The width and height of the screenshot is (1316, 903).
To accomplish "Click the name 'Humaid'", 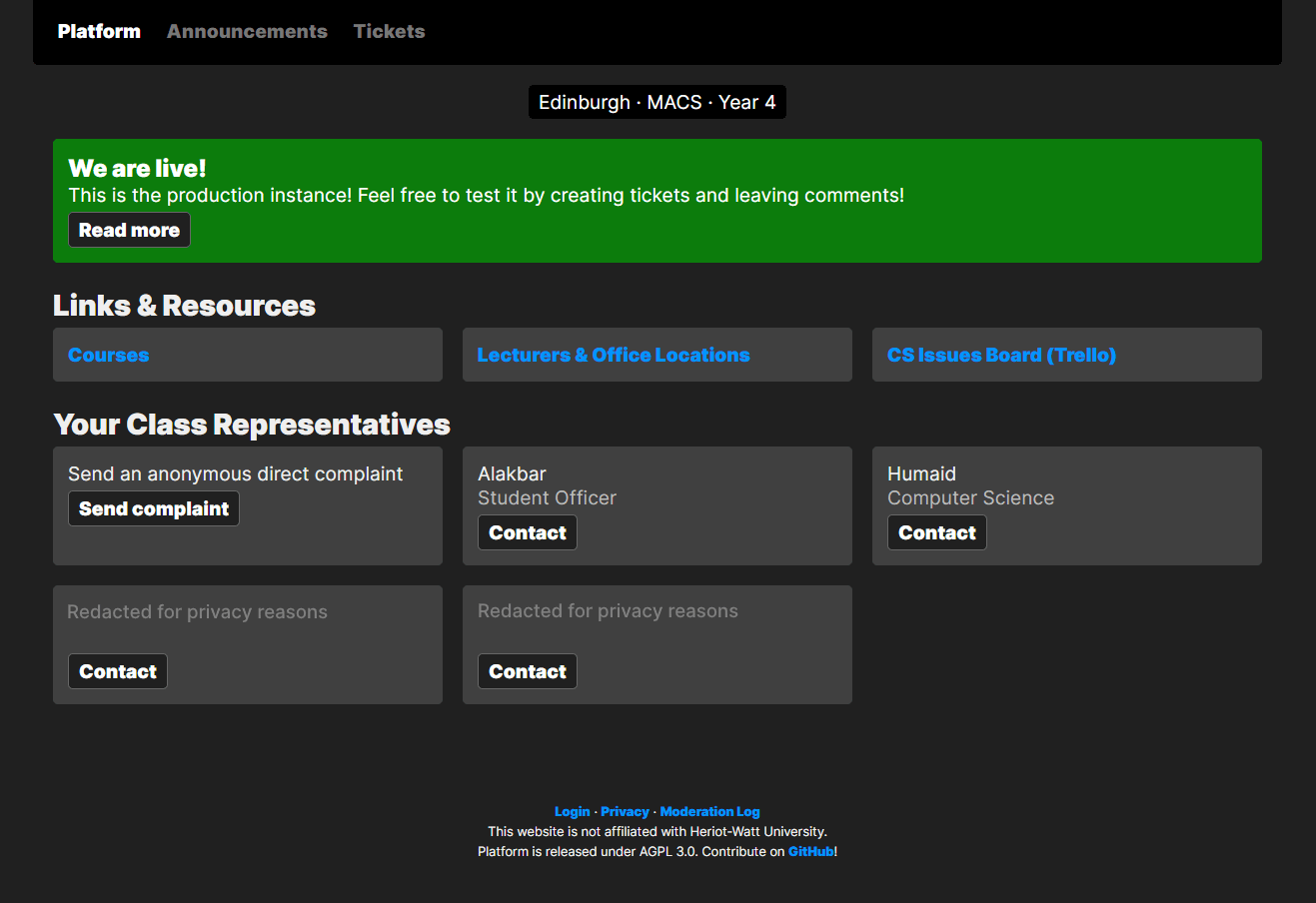I will [x=921, y=473].
